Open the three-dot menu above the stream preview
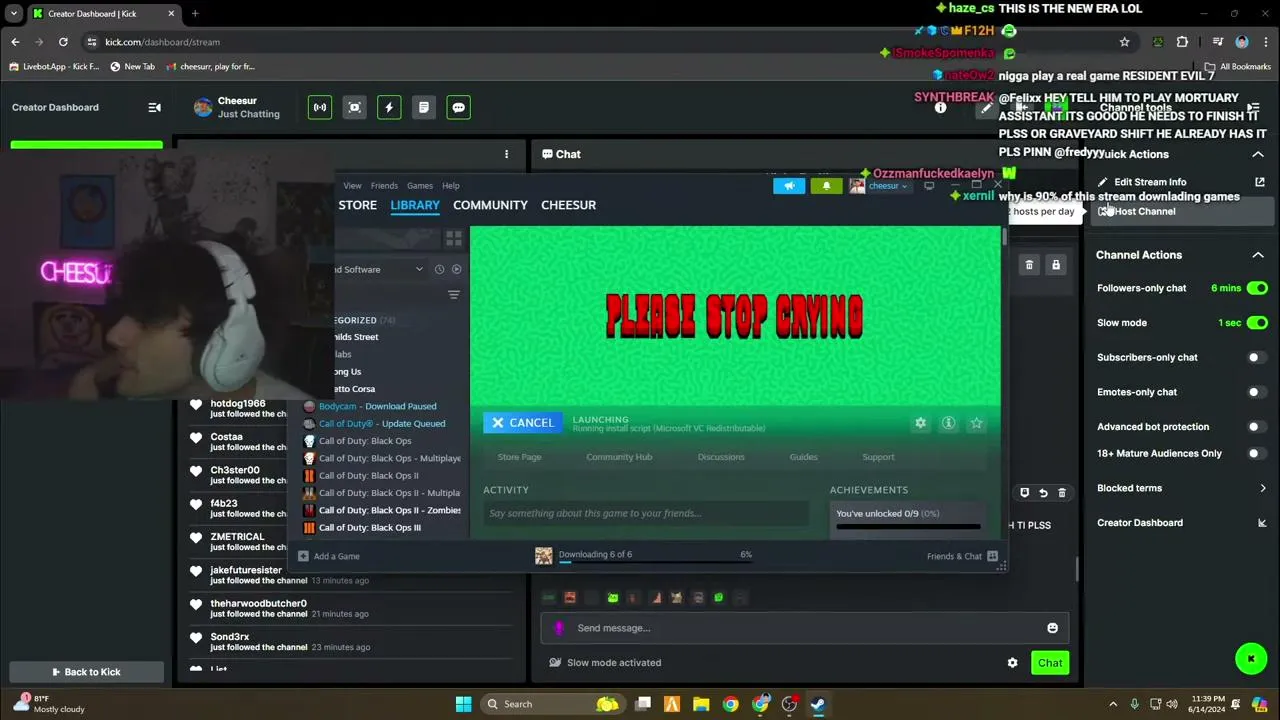Screen dimensions: 1280x720 tap(506, 154)
